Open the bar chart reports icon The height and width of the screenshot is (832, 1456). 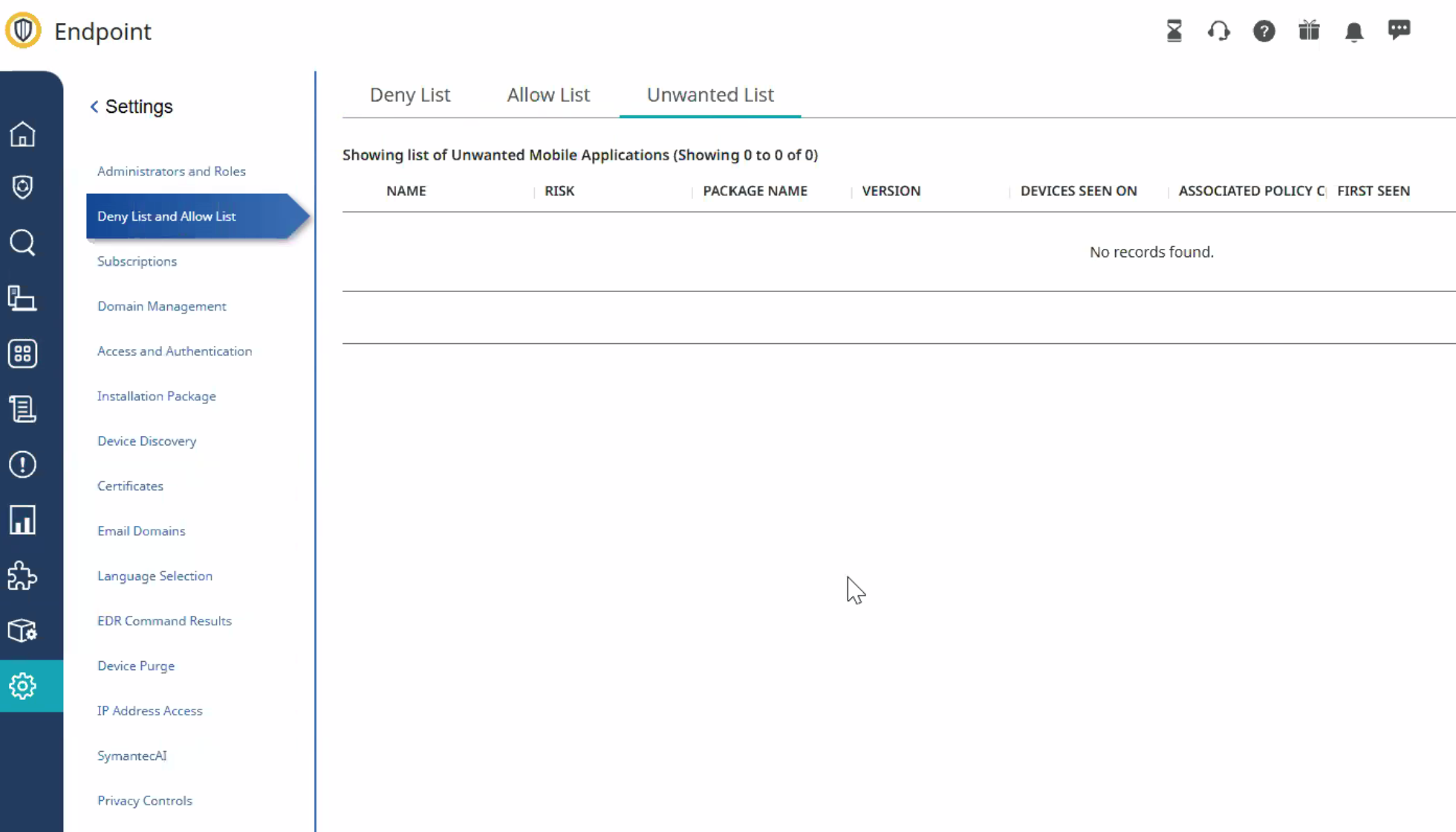(x=22, y=520)
